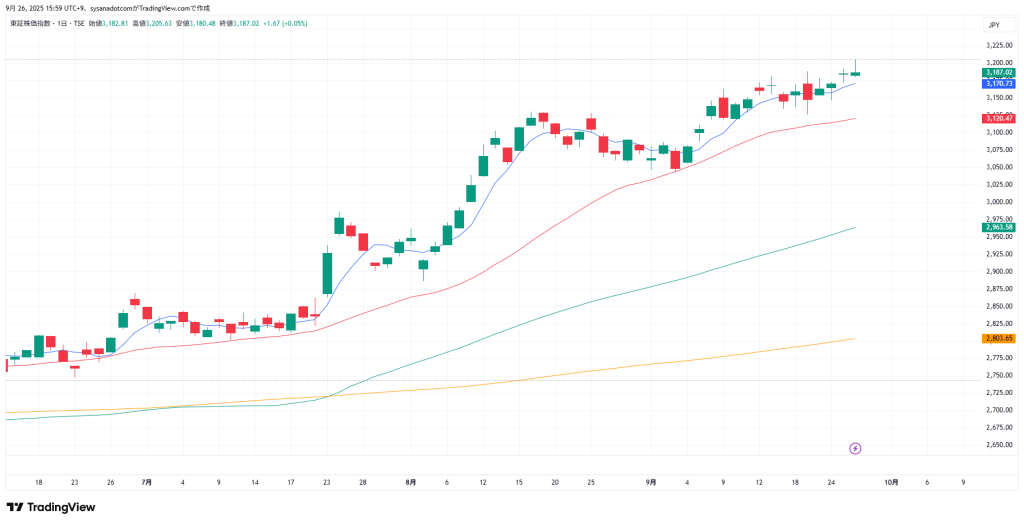The image size is (1024, 524).
Task: Click the orange 2,803.65 moving average label
Action: pyautogui.click(x=998, y=338)
